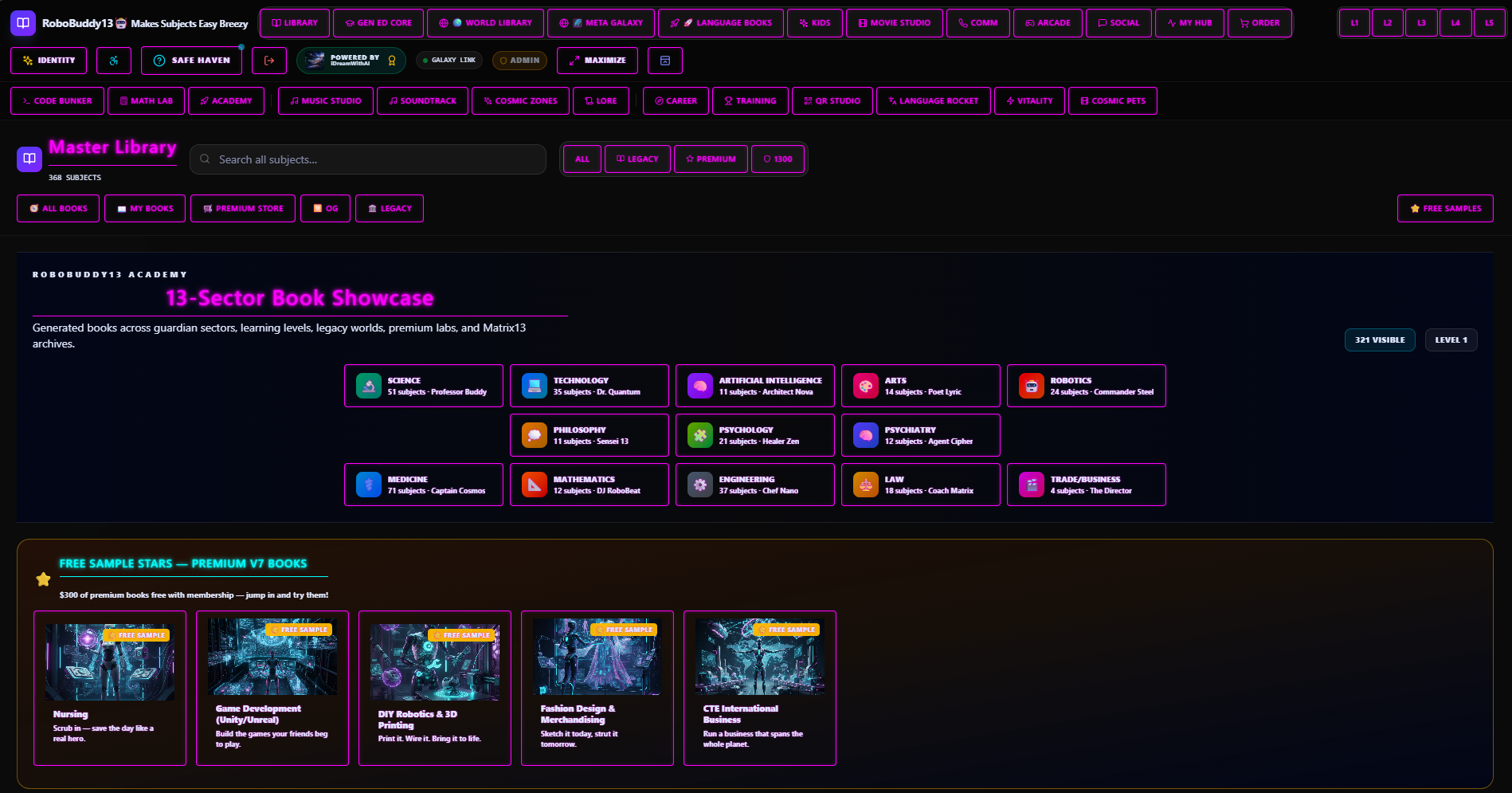Click the logout arrow icon button
The height and width of the screenshot is (793, 1512).
269,61
